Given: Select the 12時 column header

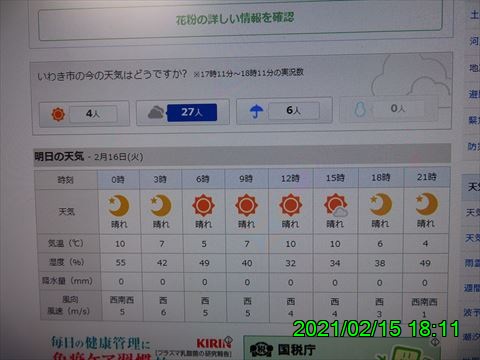Looking at the screenshot, I should [291, 178].
